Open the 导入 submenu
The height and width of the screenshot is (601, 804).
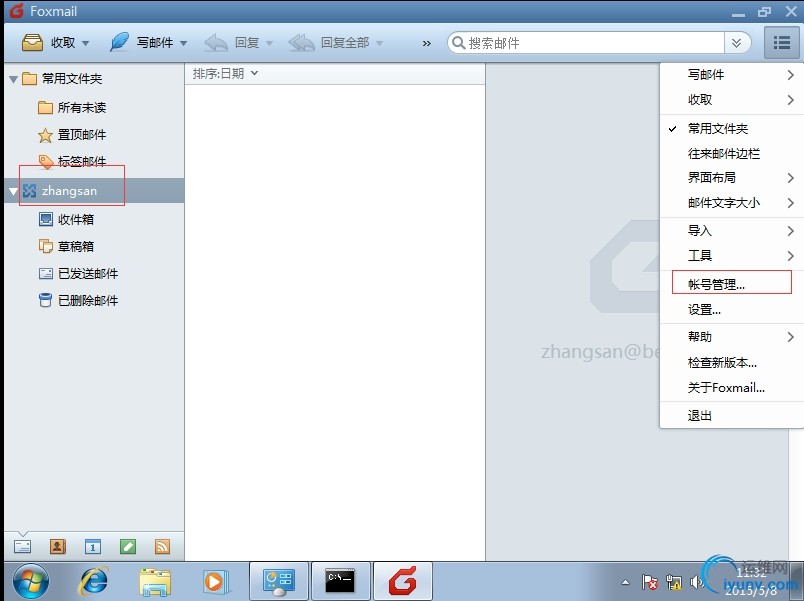732,231
